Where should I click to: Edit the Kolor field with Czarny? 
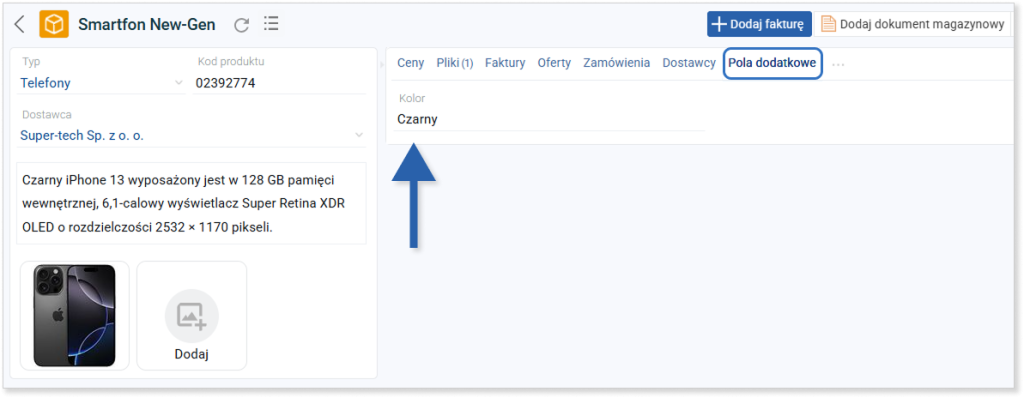[550, 120]
